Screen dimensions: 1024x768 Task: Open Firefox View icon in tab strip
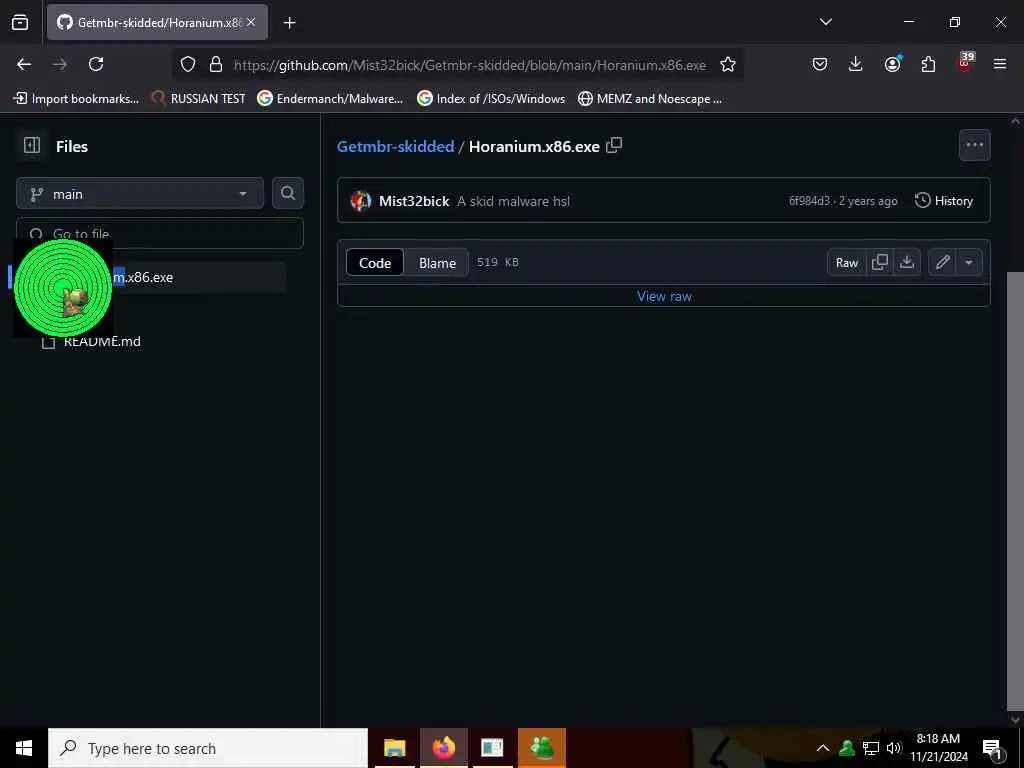pos(20,23)
